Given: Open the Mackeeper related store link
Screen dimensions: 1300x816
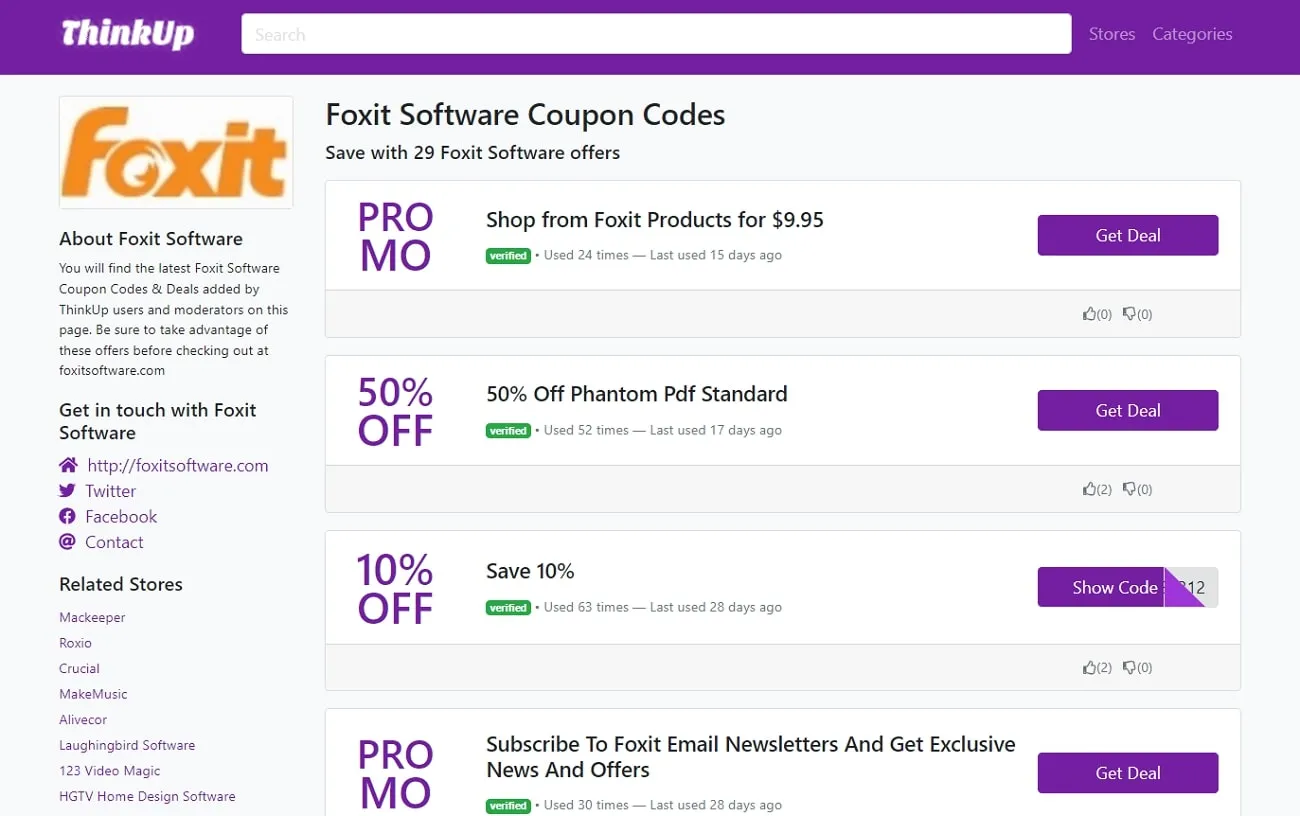Looking at the screenshot, I should (x=92, y=617).
